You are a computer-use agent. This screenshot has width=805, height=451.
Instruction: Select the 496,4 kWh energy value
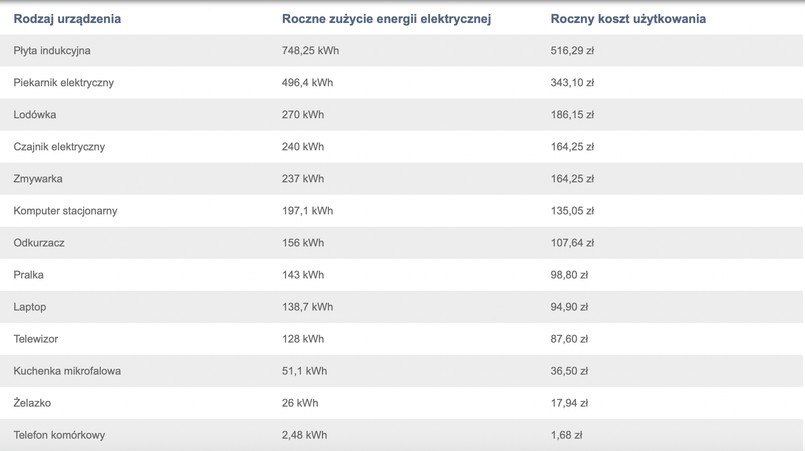click(308, 82)
